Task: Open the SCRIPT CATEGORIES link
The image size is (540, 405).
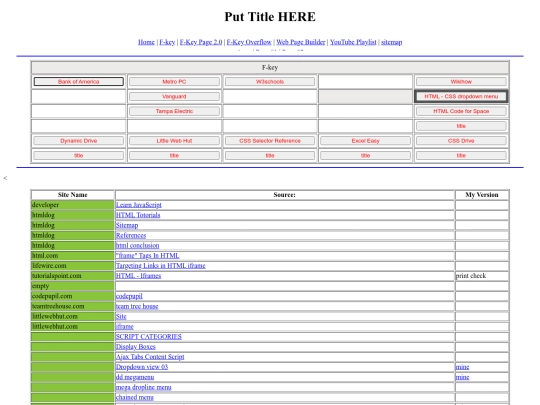Action: coord(148,336)
